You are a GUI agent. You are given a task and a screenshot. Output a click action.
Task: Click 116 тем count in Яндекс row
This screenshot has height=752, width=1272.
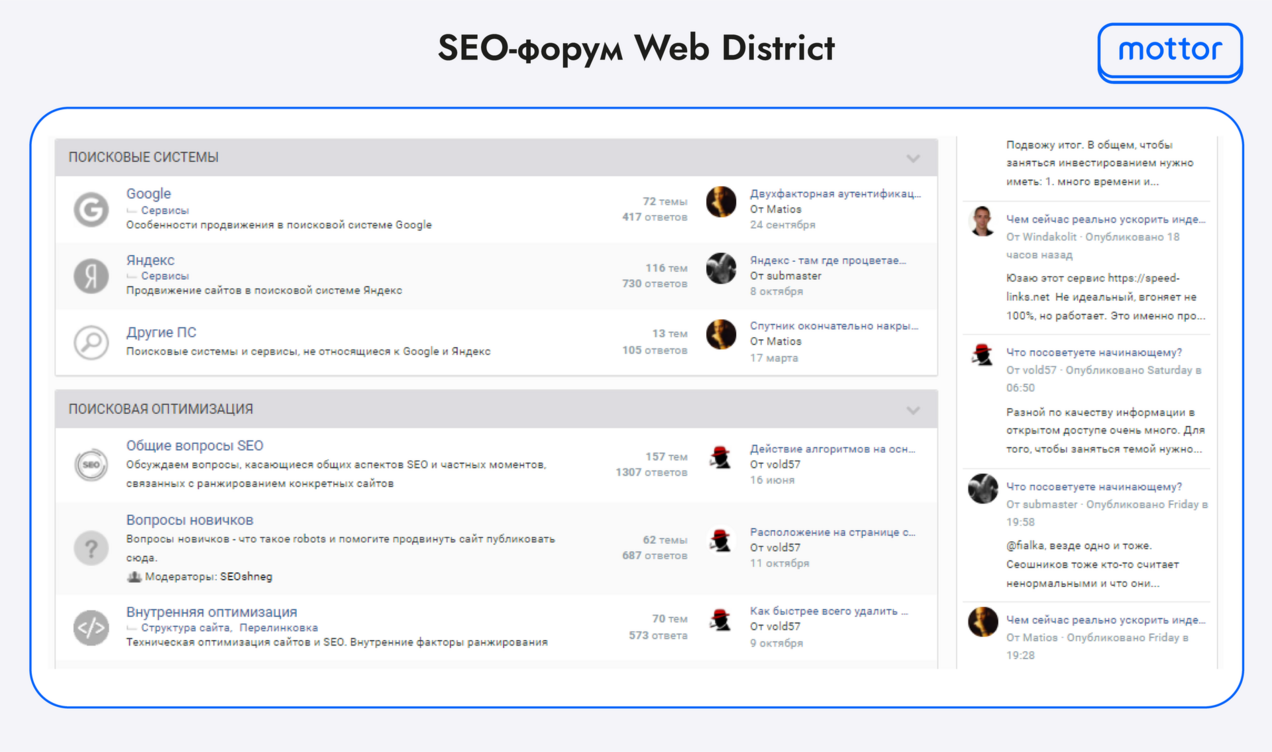click(666, 268)
